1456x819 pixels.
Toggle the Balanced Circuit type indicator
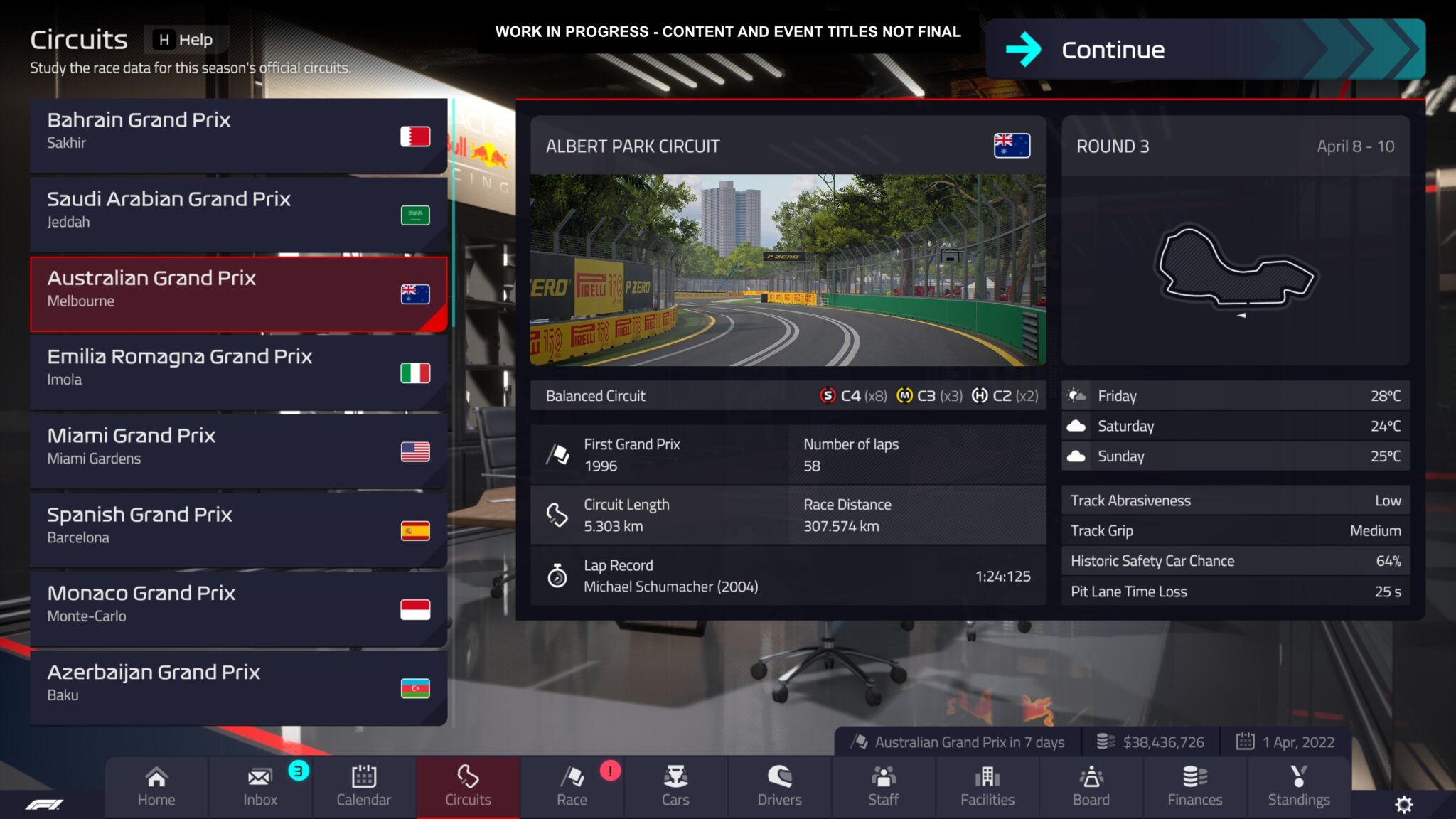(596, 394)
